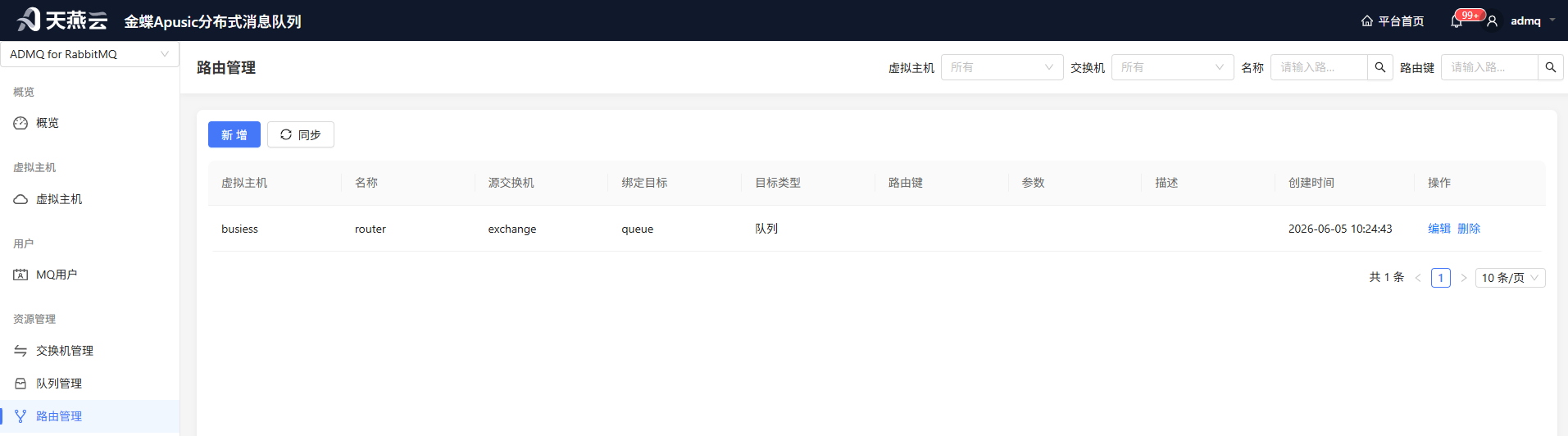Image resolution: width=1568 pixels, height=436 pixels.
Task: Click the search icon for 路由键
Action: click(x=1551, y=67)
